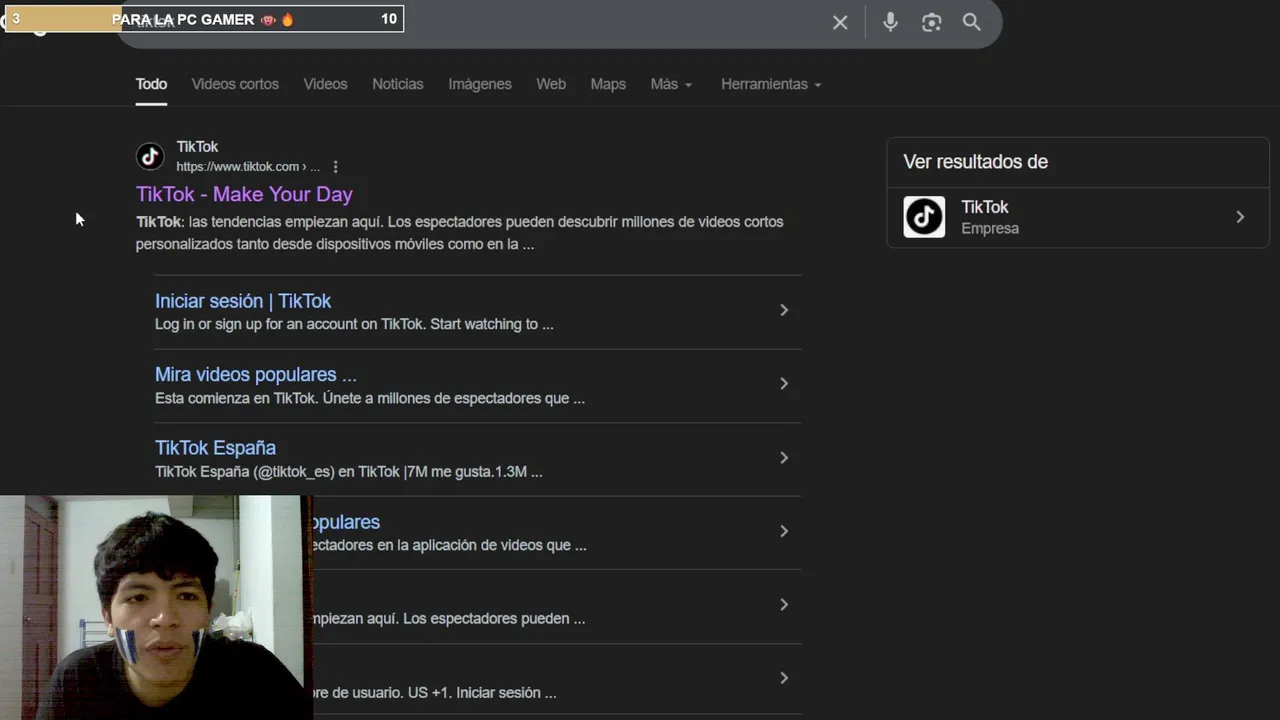
Task: Click the arrow on the 'US +1. Iniciar sesión' row
Action: tap(784, 678)
